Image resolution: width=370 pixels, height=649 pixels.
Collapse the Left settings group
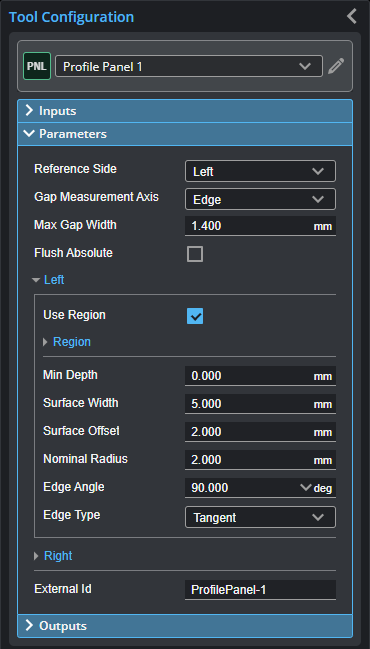[48, 280]
